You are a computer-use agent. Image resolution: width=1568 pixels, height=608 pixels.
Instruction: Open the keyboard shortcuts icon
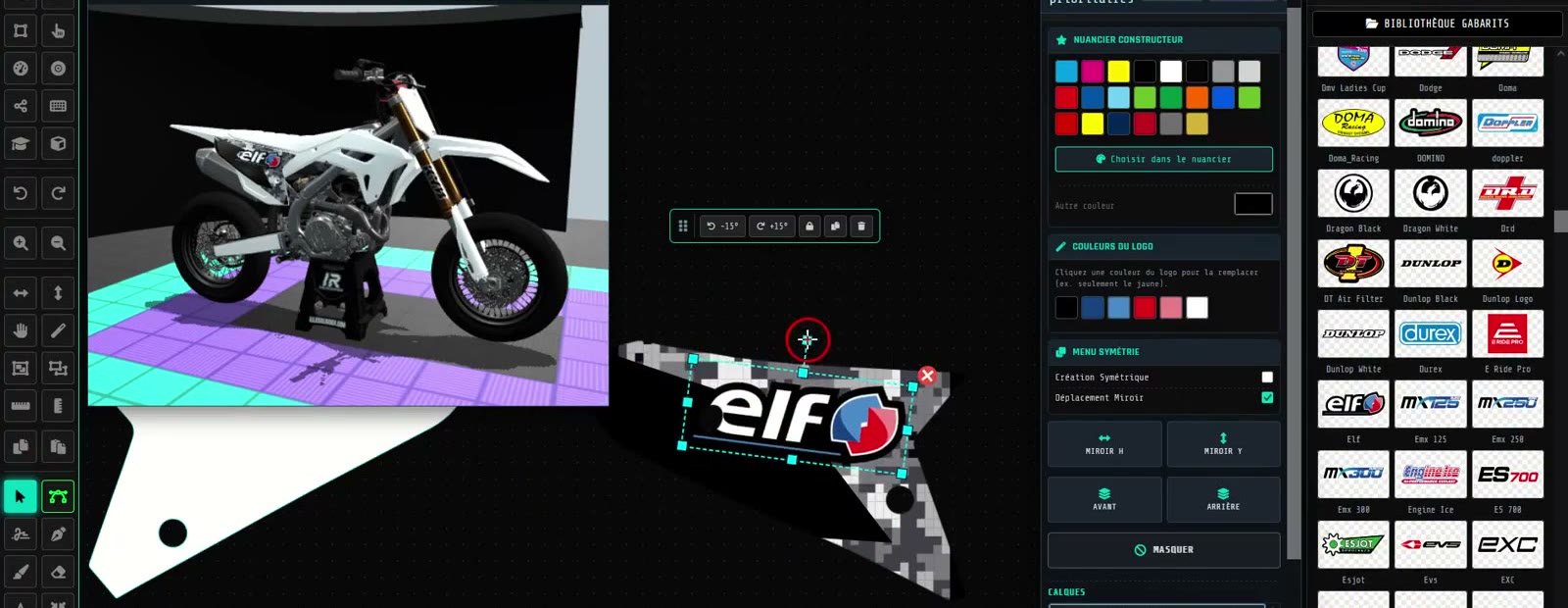click(x=58, y=106)
